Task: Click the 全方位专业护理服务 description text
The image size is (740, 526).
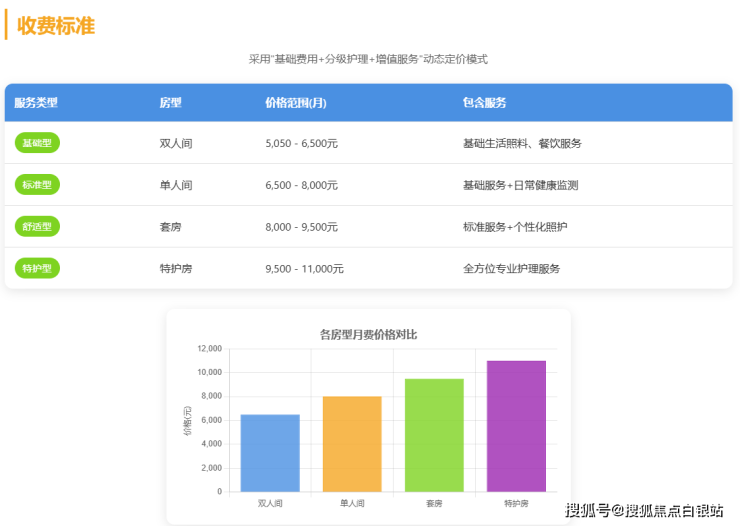Action: (x=511, y=269)
